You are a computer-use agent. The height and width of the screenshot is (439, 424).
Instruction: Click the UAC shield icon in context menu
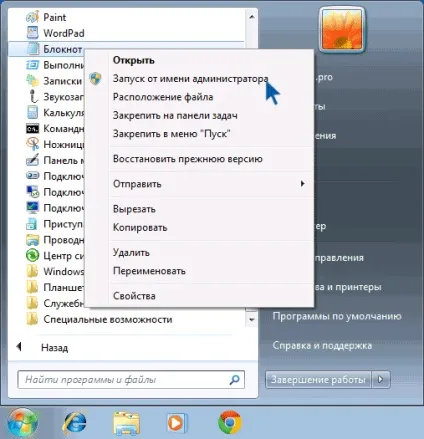click(x=95, y=79)
